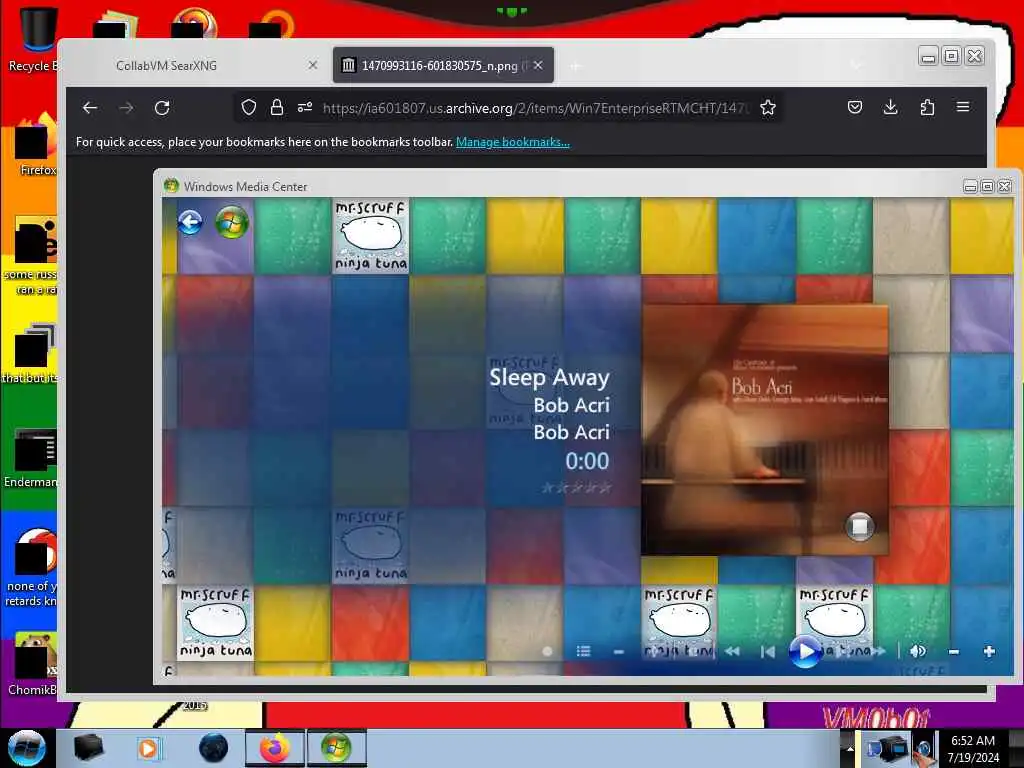This screenshot has height=768, width=1024.
Task: Open Firefox desktop shortcut
Action: pos(34,144)
